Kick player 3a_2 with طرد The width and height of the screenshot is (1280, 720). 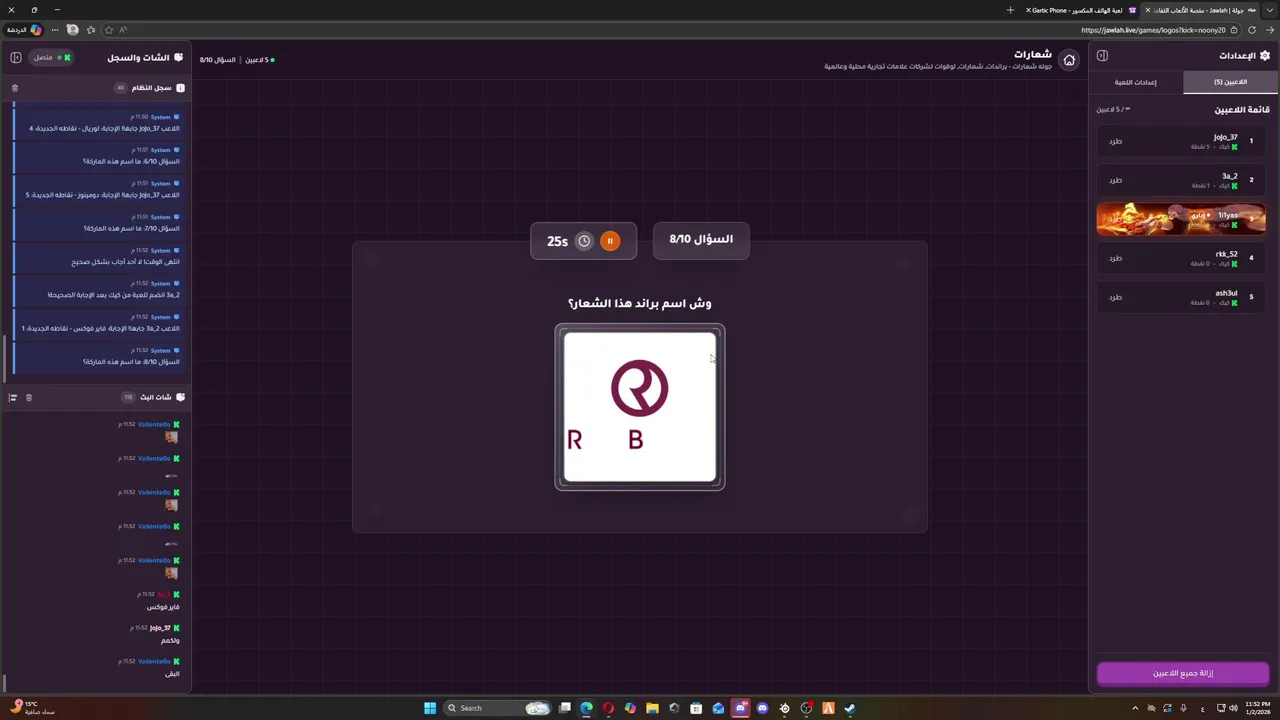(x=1115, y=180)
